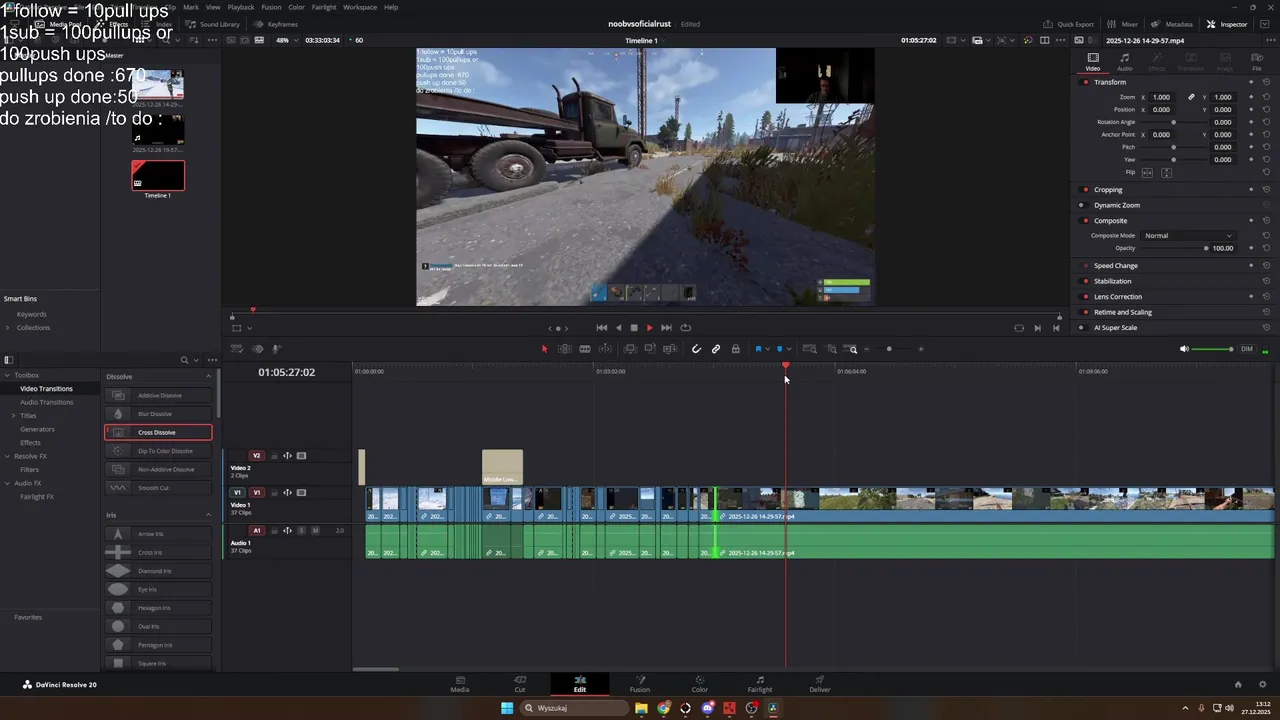Viewport: 1280px width, 720px height.
Task: Jump to the first frame
Action: pyautogui.click(x=601, y=328)
